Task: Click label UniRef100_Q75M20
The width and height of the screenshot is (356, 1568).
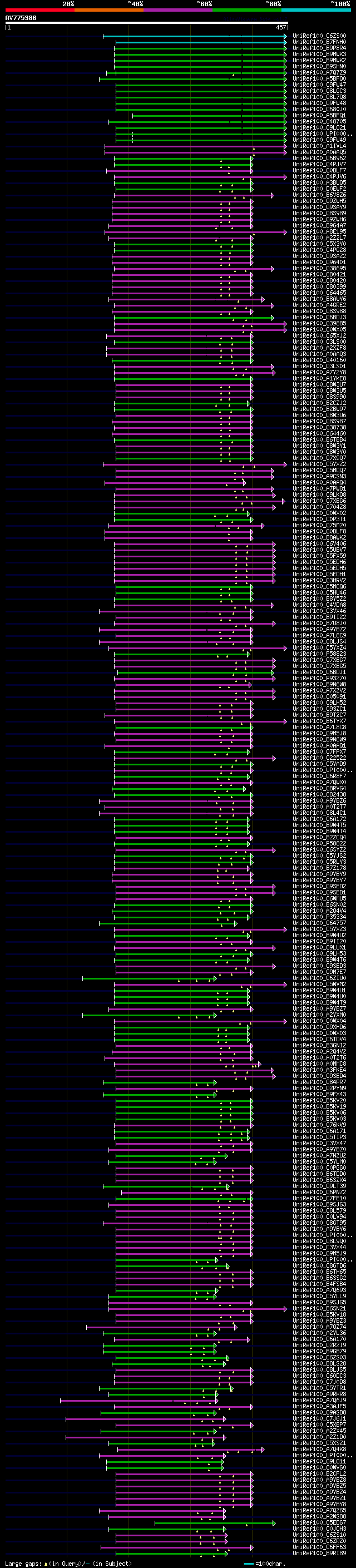Action: pos(319,525)
